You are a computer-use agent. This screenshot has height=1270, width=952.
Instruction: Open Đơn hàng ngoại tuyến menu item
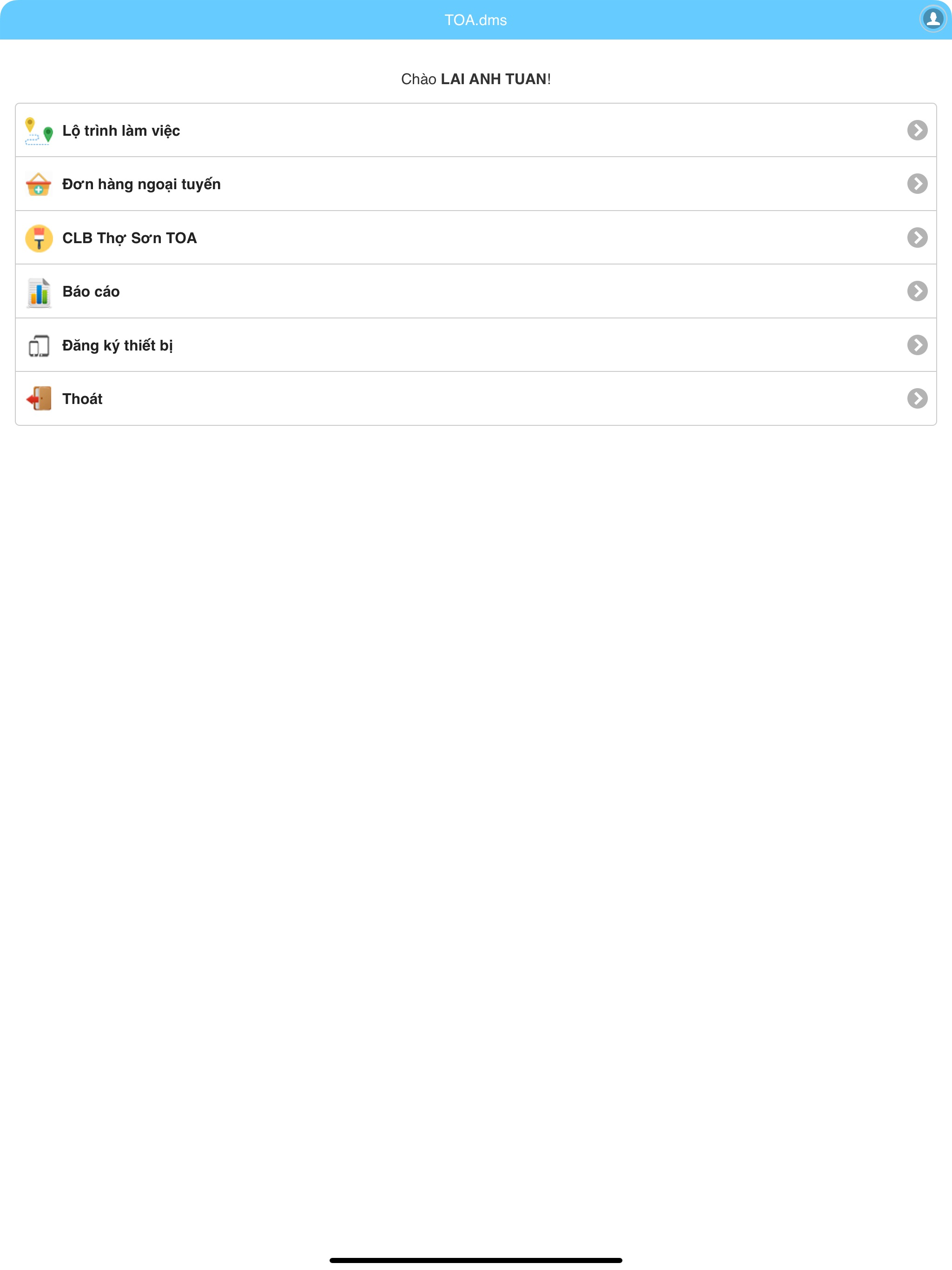tap(476, 184)
